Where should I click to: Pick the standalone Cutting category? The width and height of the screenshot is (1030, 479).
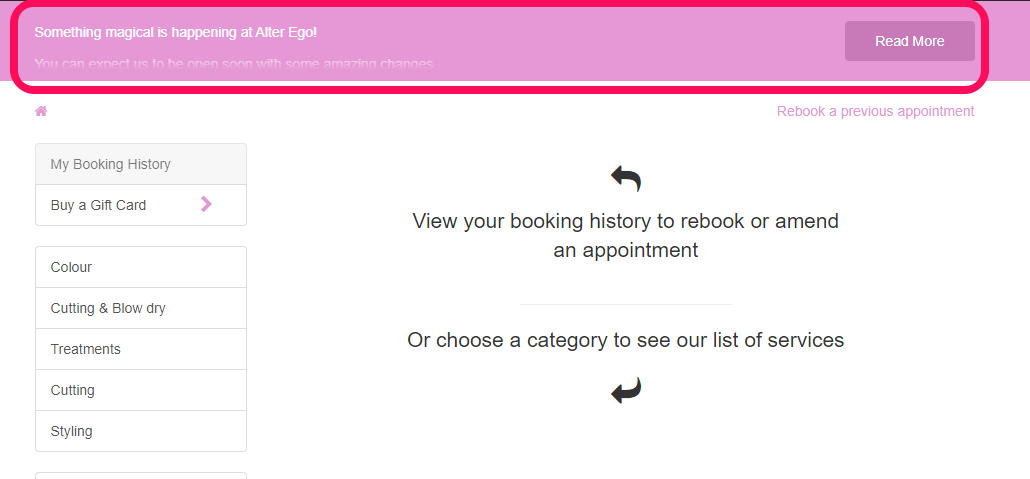(141, 390)
